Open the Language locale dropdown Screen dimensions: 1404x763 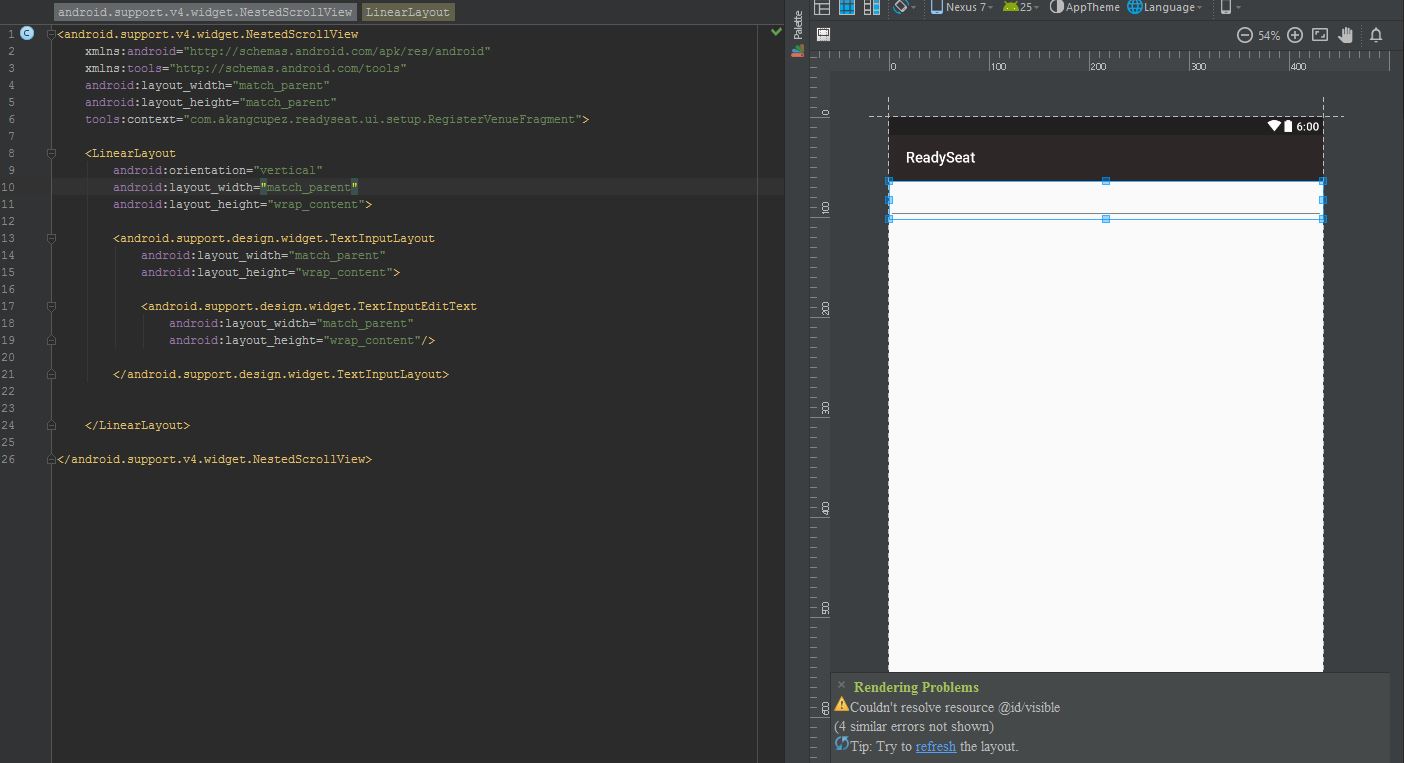1165,7
